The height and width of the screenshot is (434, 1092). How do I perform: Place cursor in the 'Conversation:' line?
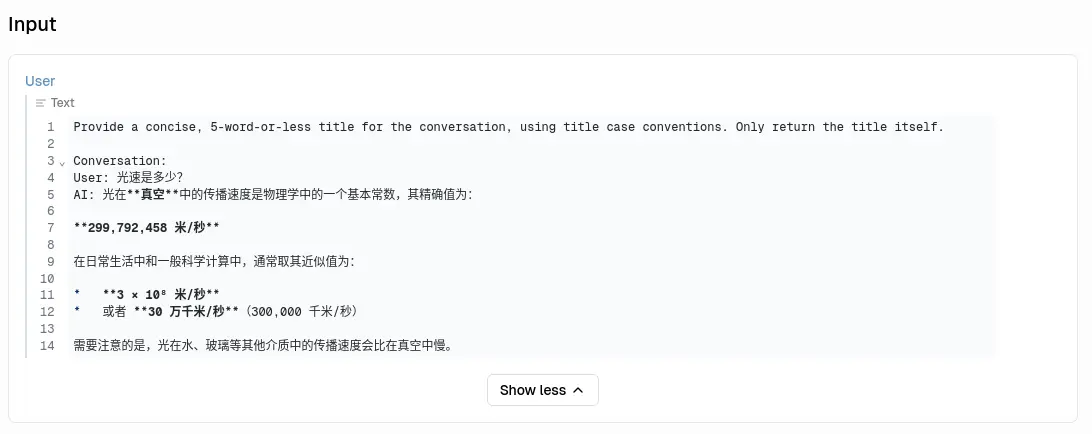click(x=119, y=161)
